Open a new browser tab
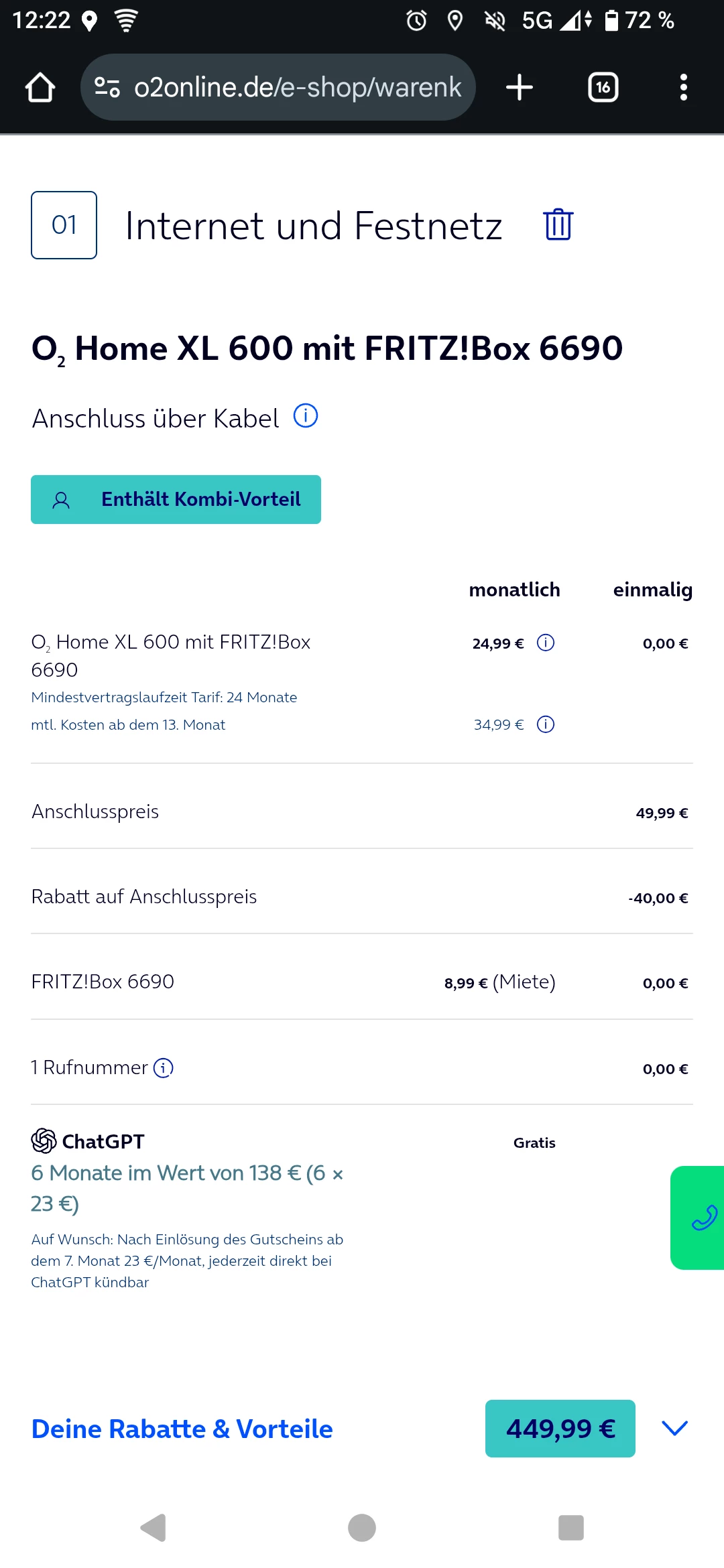Screen dimensions: 724x1568 pos(520,87)
